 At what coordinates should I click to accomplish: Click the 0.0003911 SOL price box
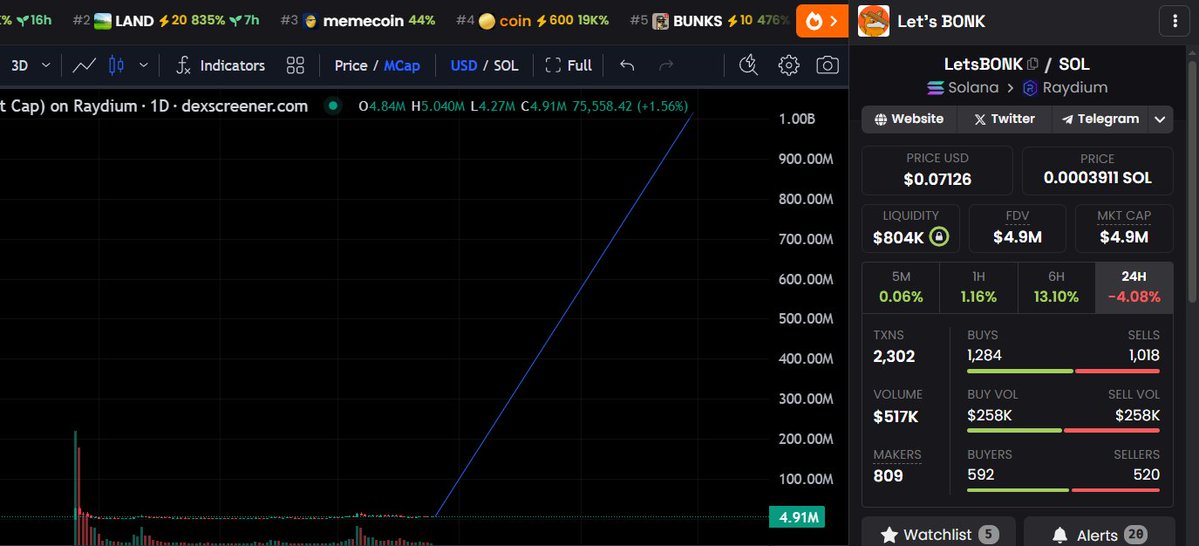[1097, 171]
